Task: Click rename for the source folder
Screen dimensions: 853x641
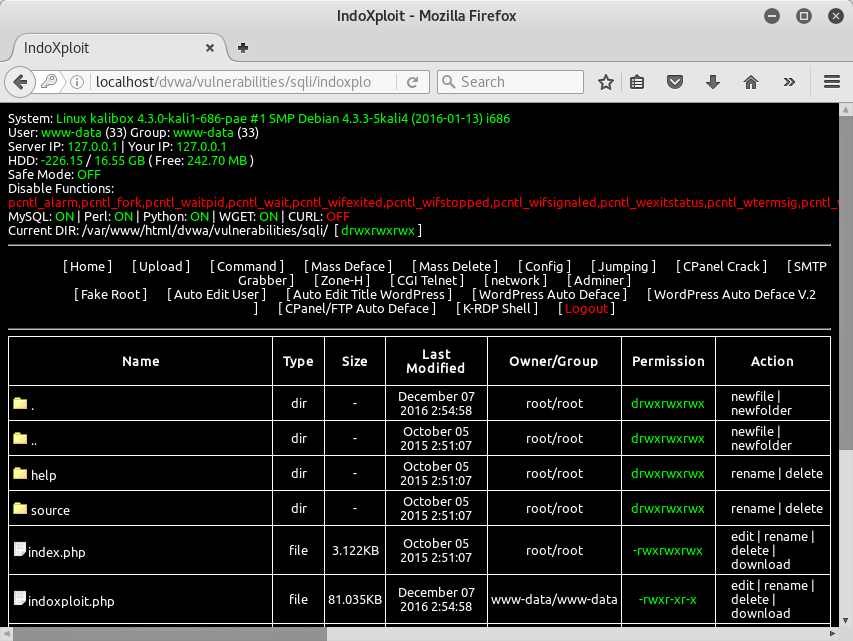Action: click(x=753, y=508)
